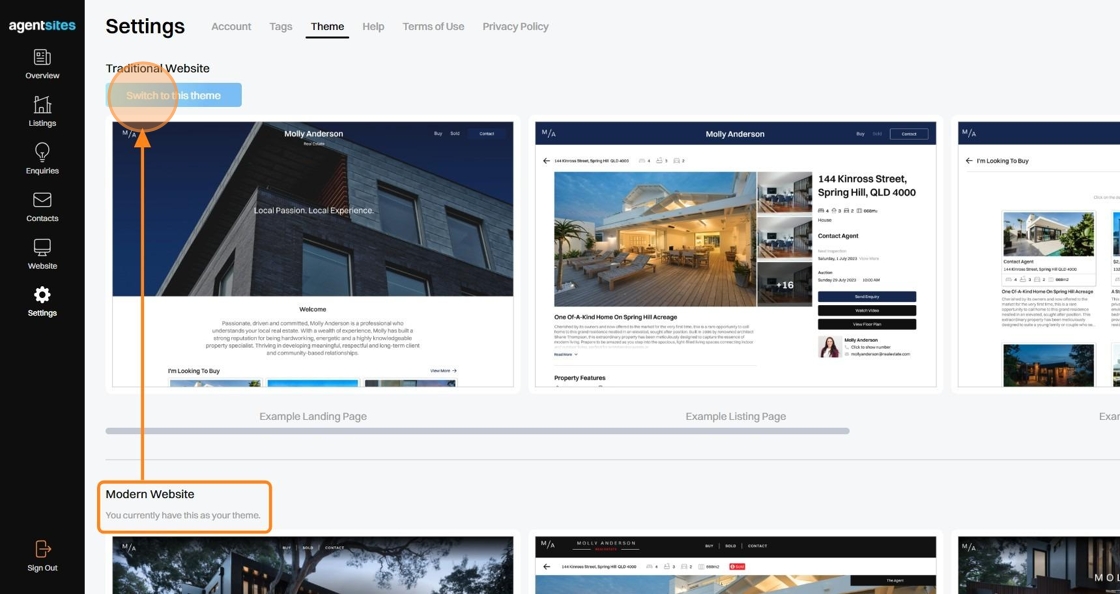This screenshot has height=594, width=1120.
Task: Open Modern Website landing page preview
Action: click(313, 565)
